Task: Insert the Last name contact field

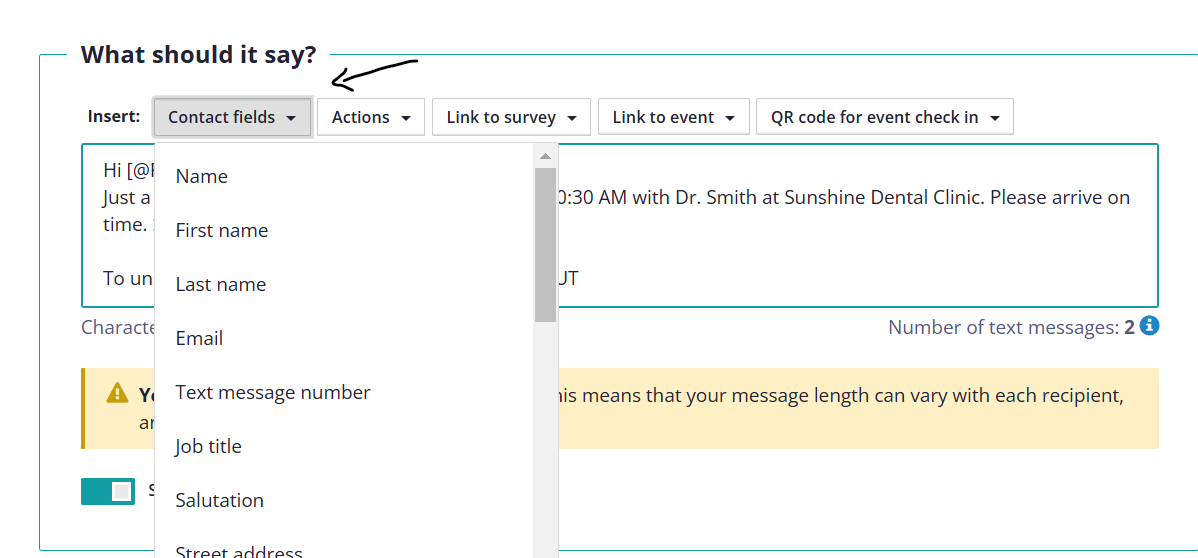Action: (x=344, y=284)
